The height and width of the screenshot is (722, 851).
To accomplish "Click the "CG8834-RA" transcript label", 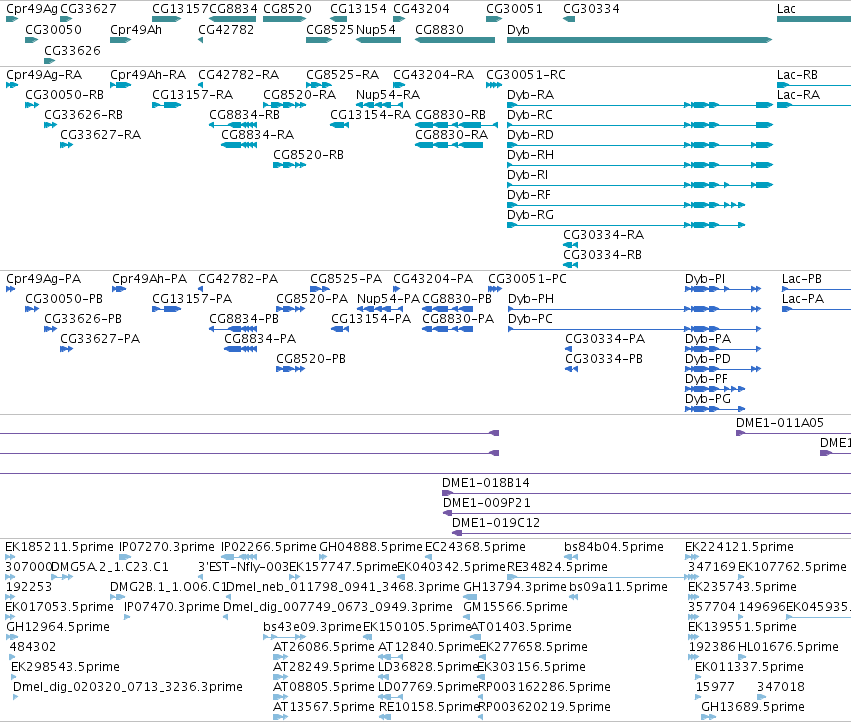I will 257,135.
